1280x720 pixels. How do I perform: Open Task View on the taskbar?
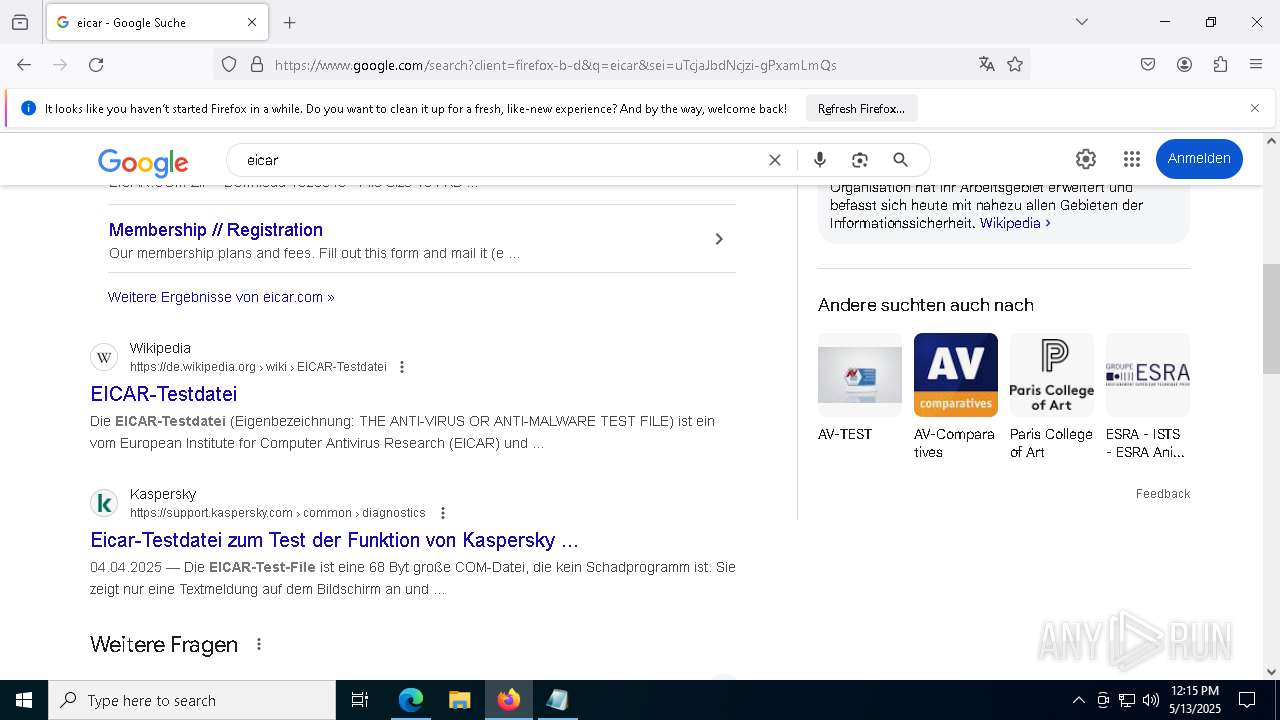tap(360, 700)
